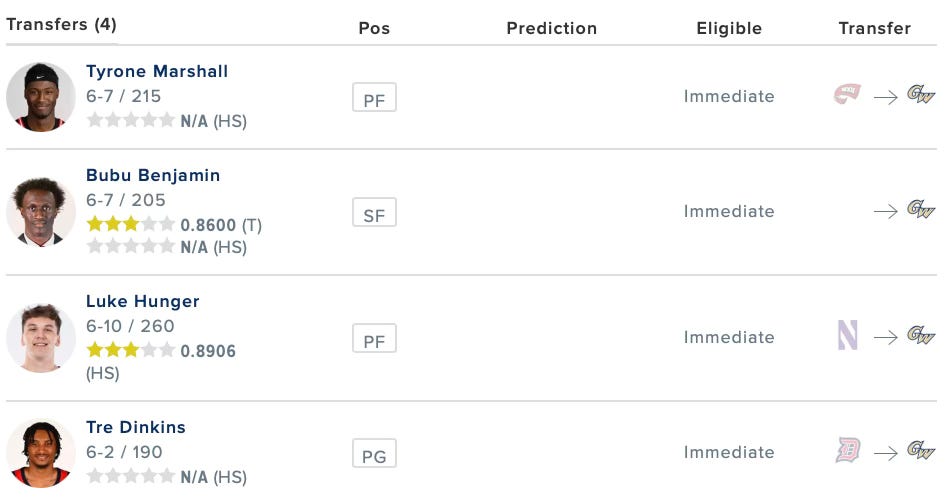Open Tyrone Marshall's player profile link

(x=157, y=71)
